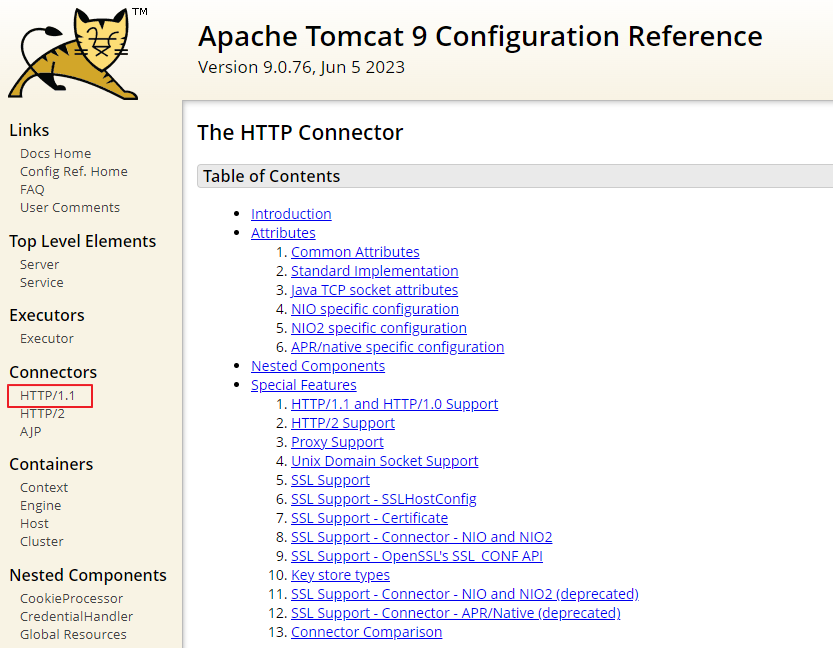Open the plain SSL Support link

pos(330,480)
